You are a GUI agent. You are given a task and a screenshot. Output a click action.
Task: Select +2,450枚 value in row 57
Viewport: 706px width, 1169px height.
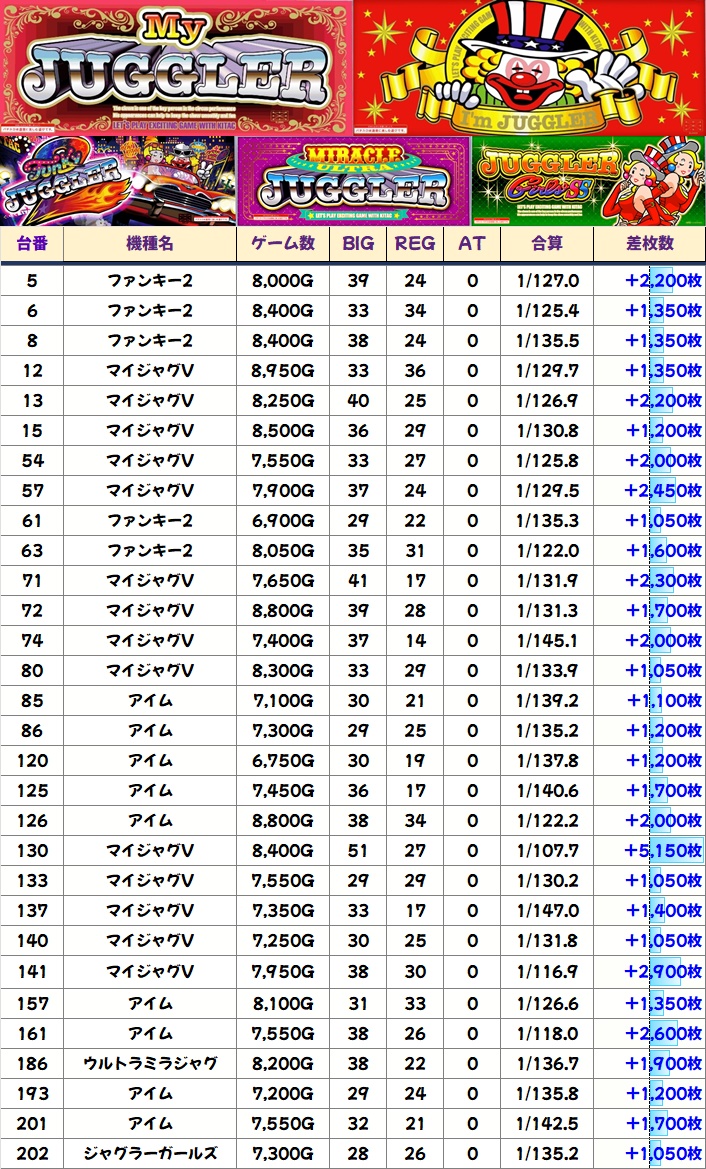click(x=649, y=491)
